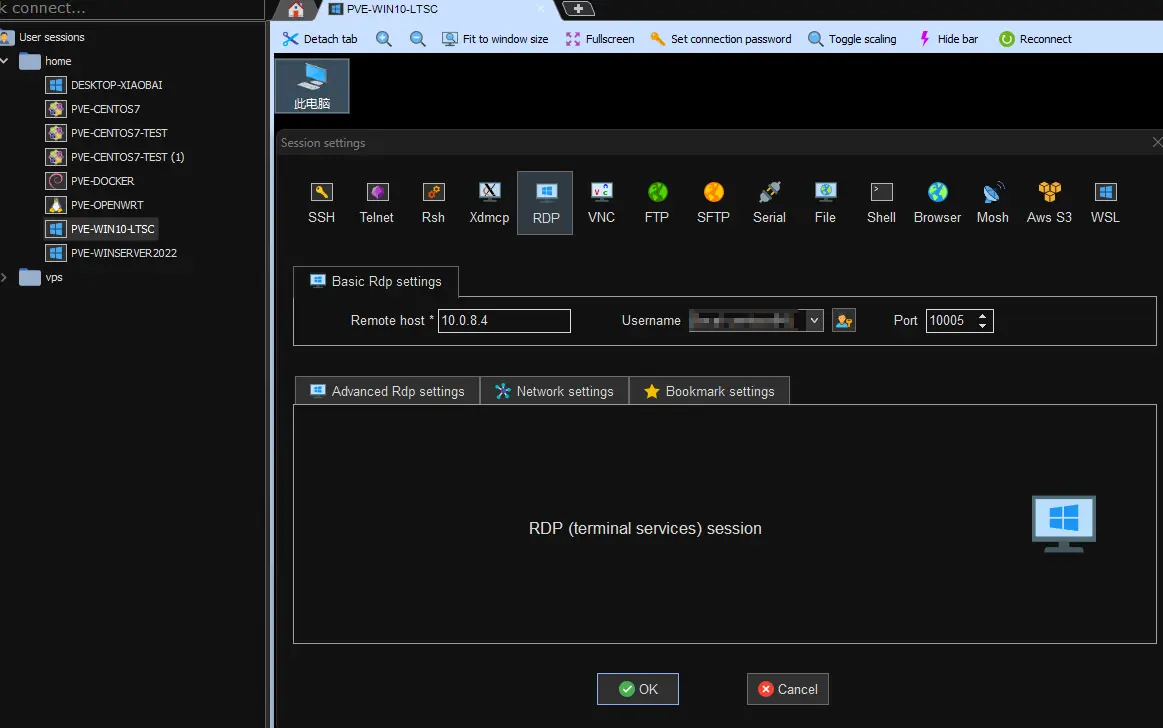Choose the VNC session type
The width and height of the screenshot is (1163, 728).
tap(601, 202)
